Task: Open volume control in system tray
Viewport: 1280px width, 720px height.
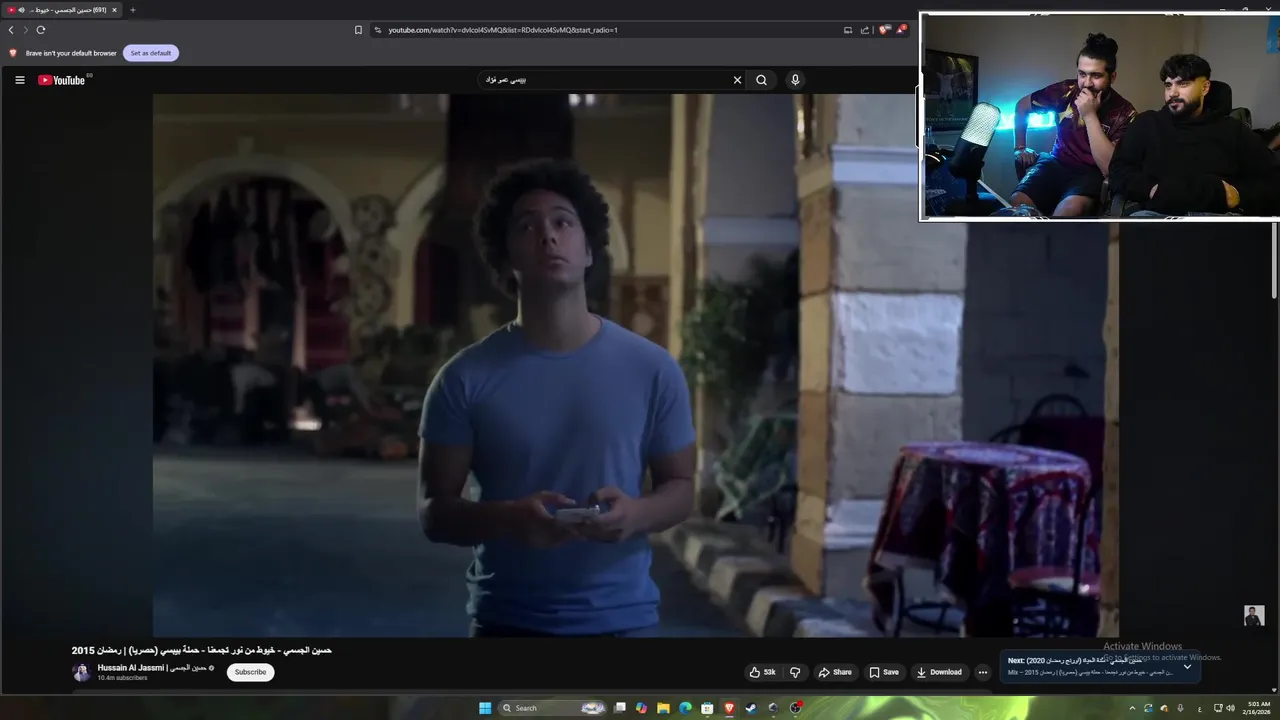Action: pyautogui.click(x=1230, y=708)
